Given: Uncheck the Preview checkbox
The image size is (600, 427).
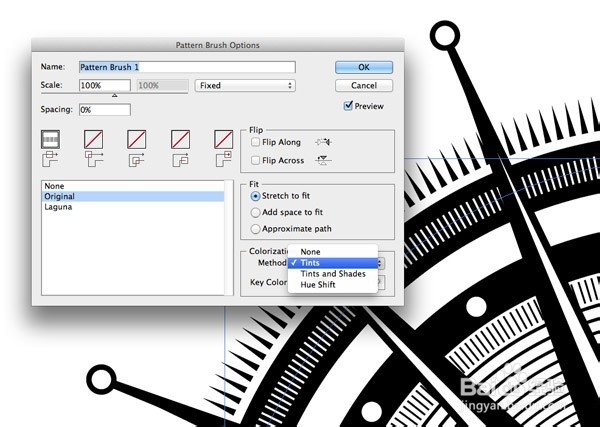Looking at the screenshot, I should tap(348, 106).
